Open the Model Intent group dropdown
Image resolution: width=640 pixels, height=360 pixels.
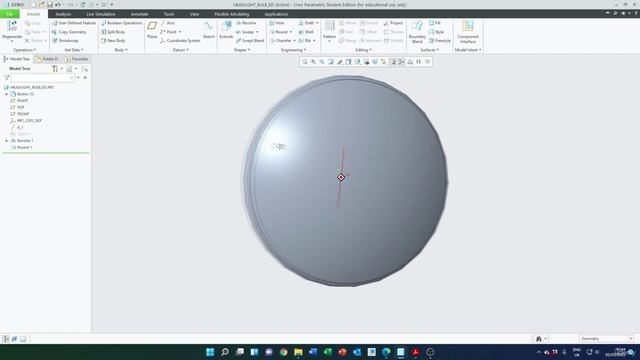(x=468, y=50)
